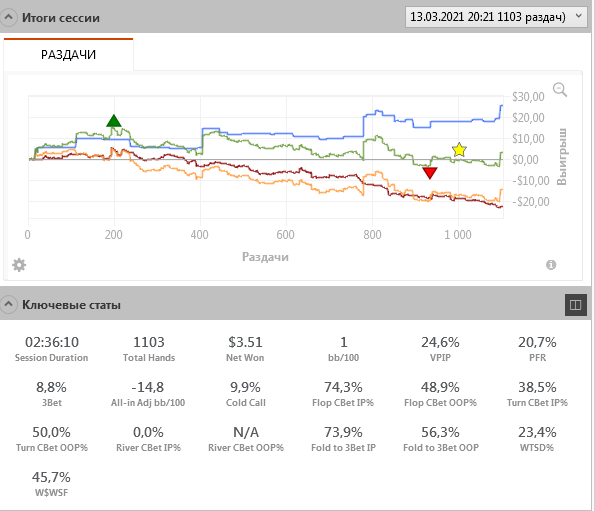This screenshot has height=511, width=595.
Task: Open the session date dropdown
Action: click(496, 17)
